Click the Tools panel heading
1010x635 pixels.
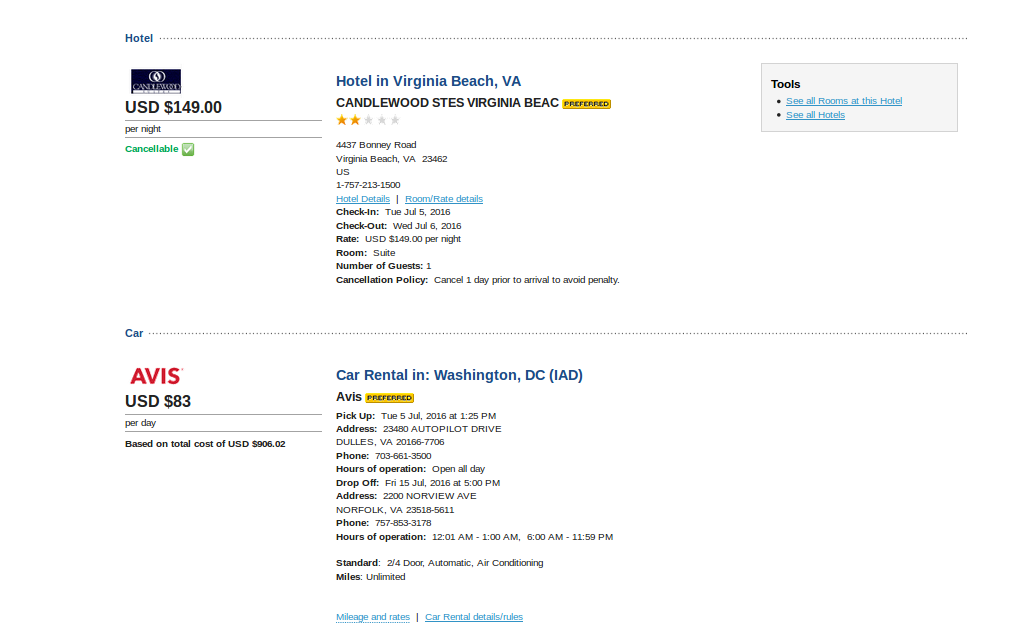[786, 84]
